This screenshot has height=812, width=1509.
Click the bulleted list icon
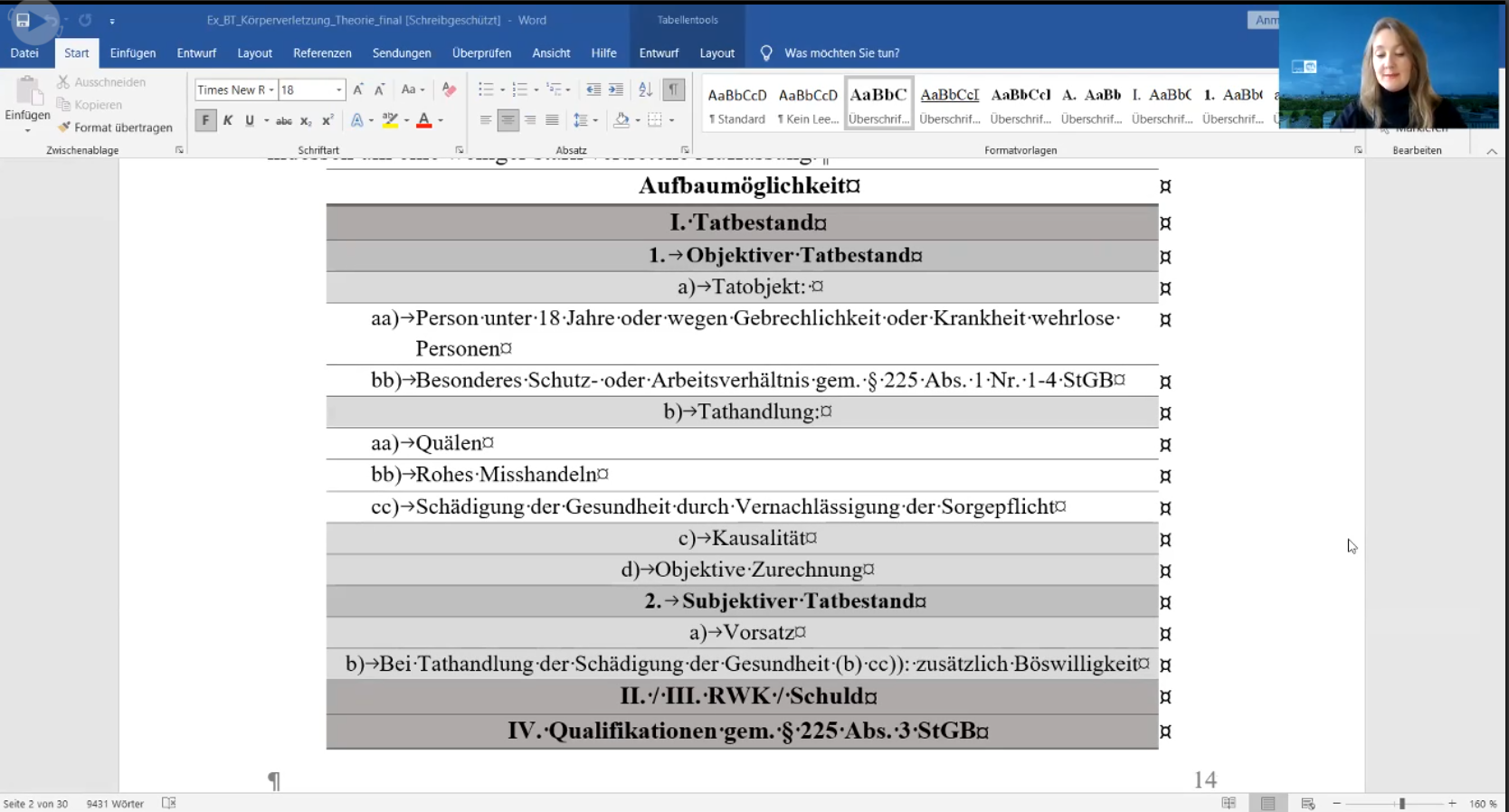coord(486,90)
